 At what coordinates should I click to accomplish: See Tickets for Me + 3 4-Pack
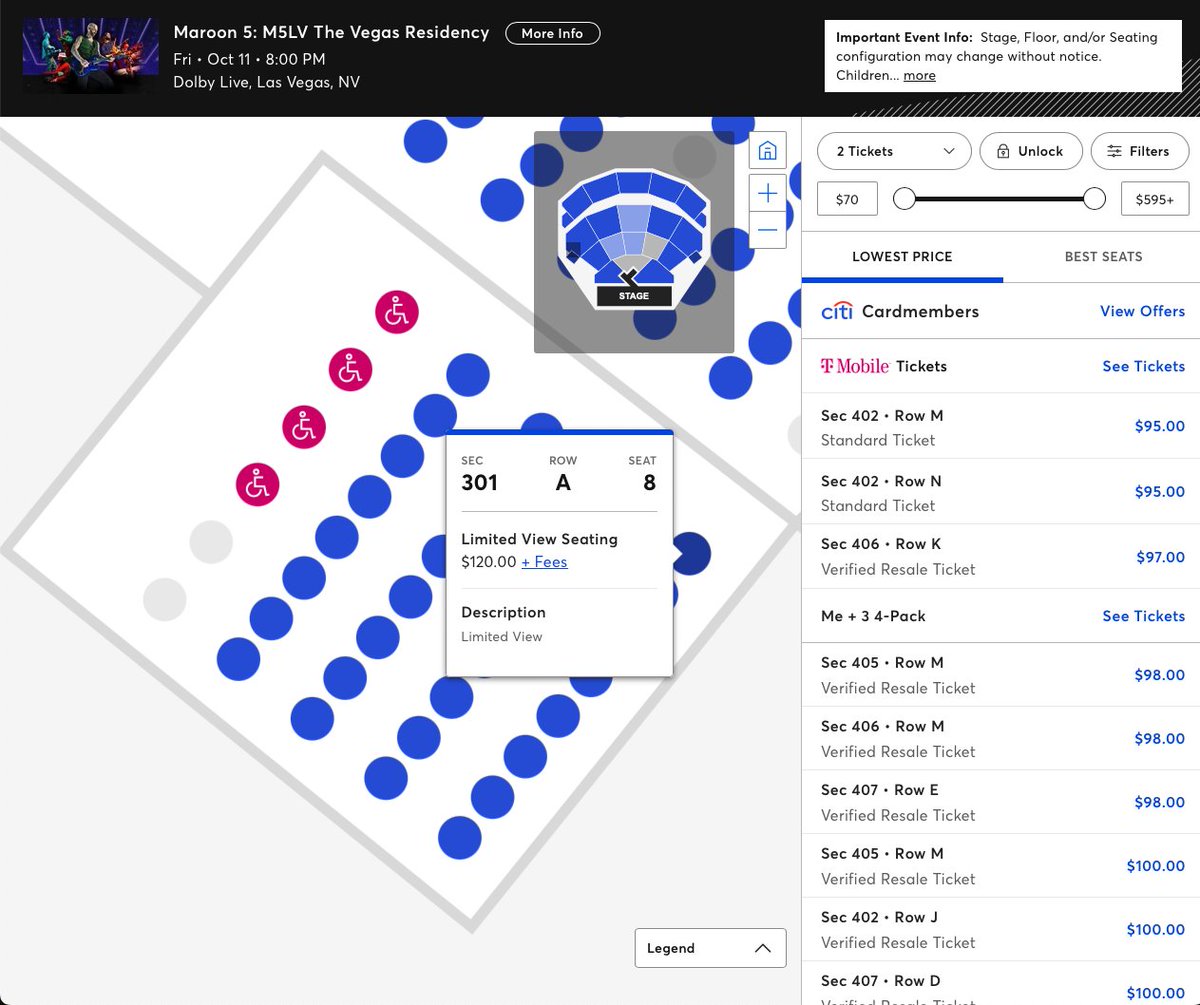click(1143, 616)
